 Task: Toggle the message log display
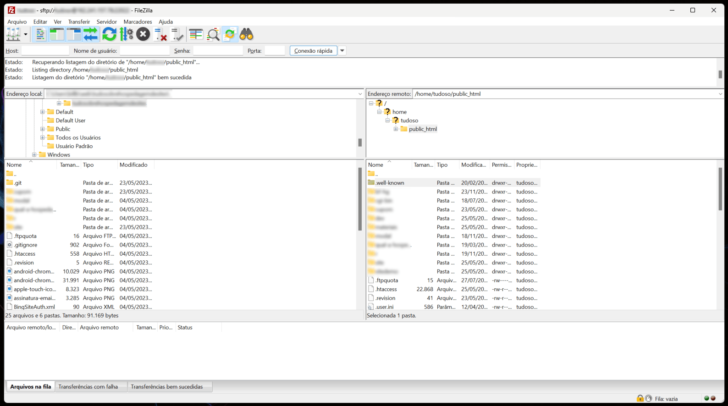[x=40, y=34]
